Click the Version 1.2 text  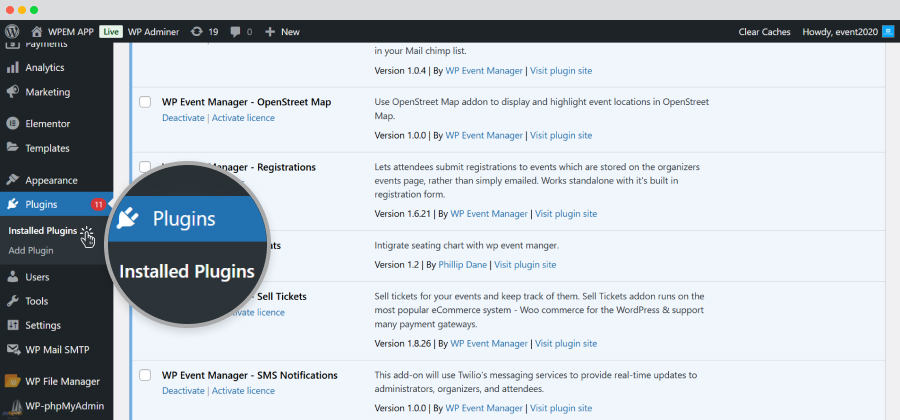click(397, 265)
